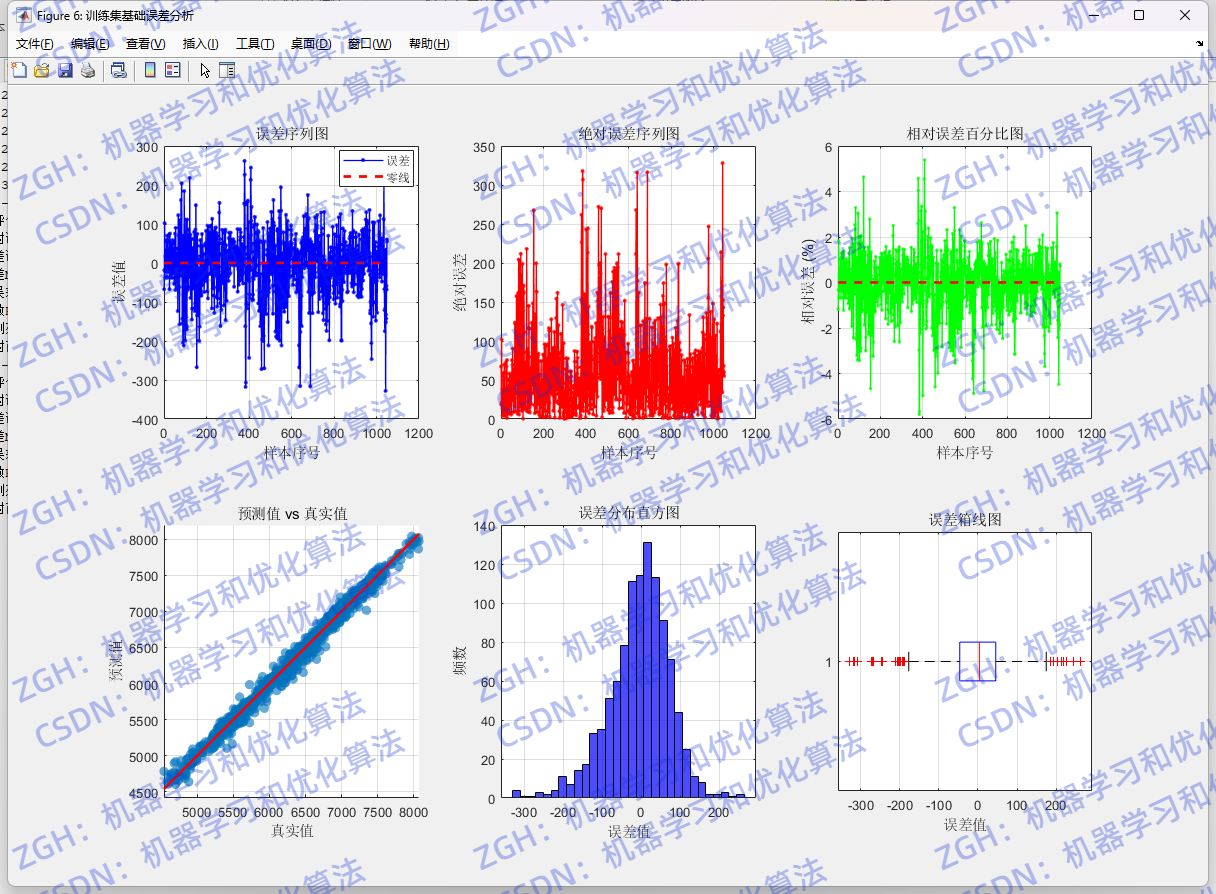Click the red fit line in the scatter plot
Image resolution: width=1216 pixels, height=894 pixels.
[x=292, y=661]
